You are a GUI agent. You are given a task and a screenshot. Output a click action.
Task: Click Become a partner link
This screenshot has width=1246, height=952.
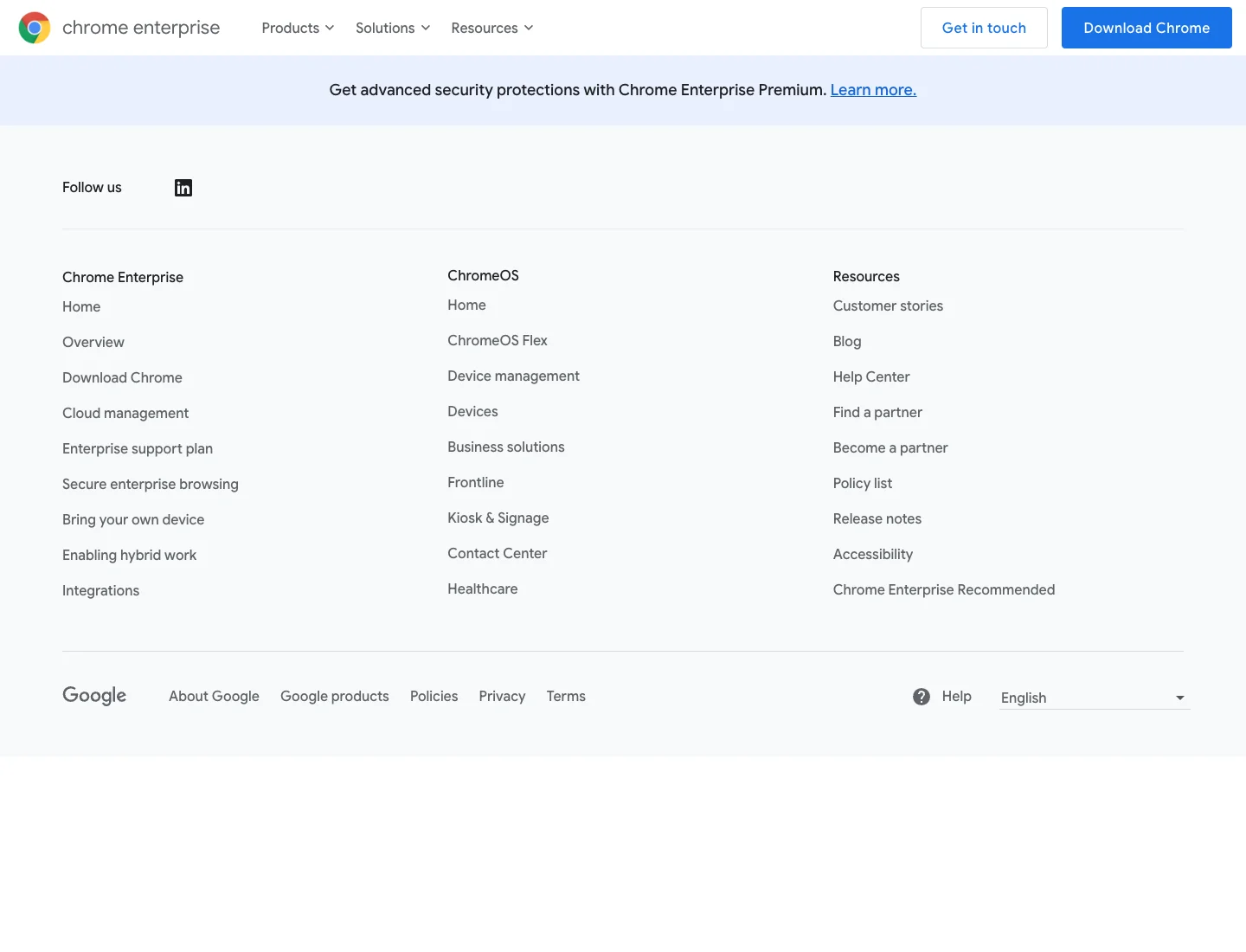pyautogui.click(x=890, y=447)
